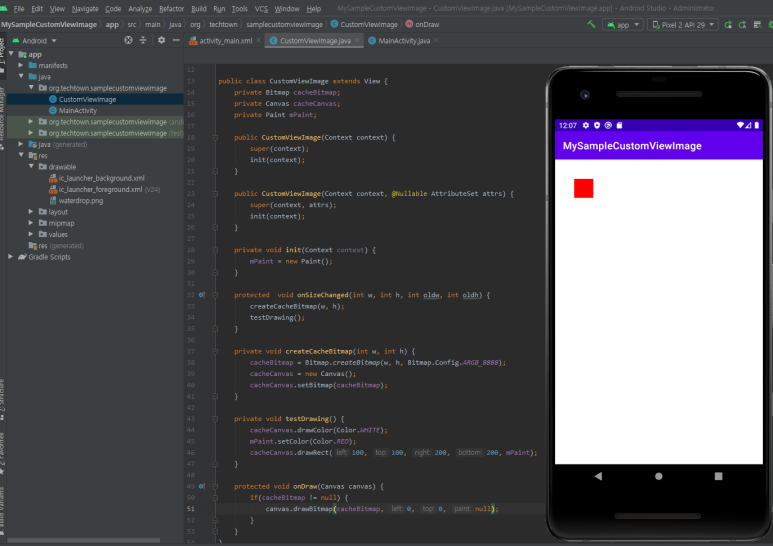The width and height of the screenshot is (773, 546).
Task: Hide the Project tool window
Action: [x=176, y=40]
